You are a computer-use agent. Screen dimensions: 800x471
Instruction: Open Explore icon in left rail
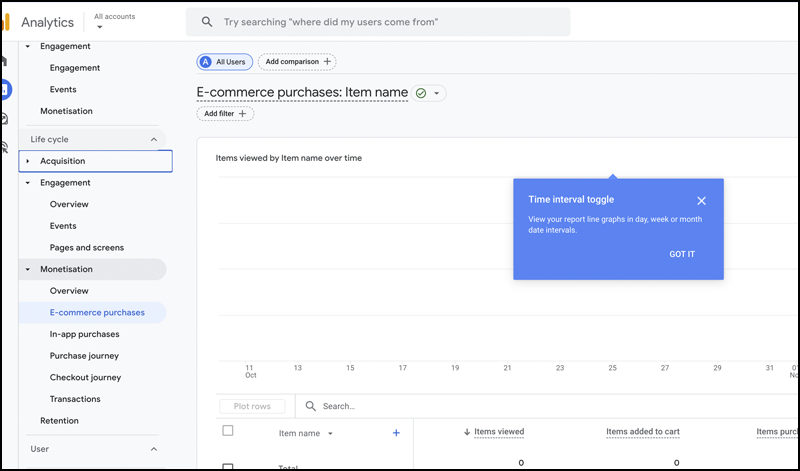pos(4,119)
